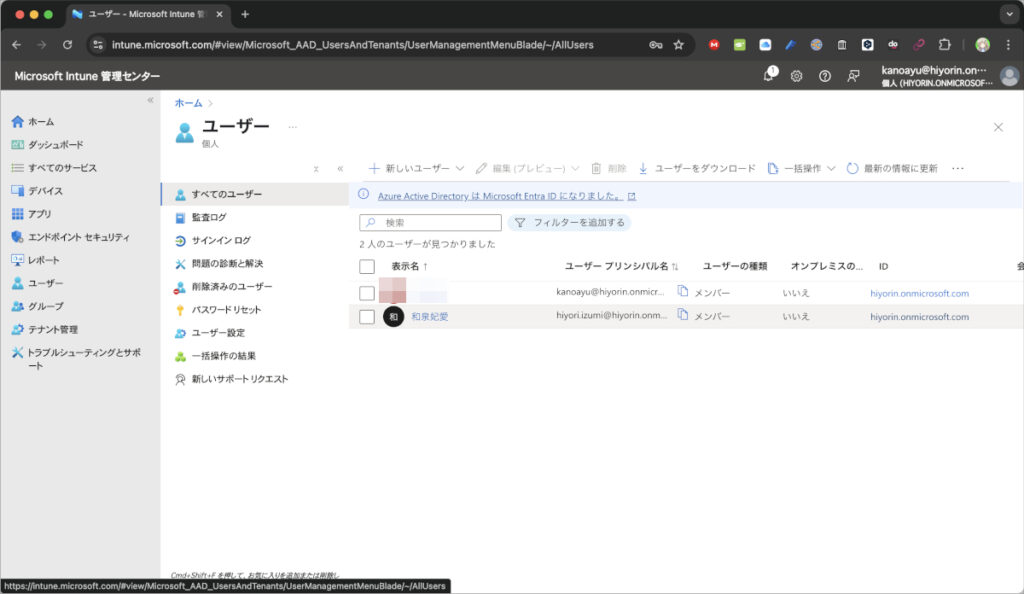The width and height of the screenshot is (1024, 594).
Task: Open a new browser tab
Action: click(x=245, y=14)
